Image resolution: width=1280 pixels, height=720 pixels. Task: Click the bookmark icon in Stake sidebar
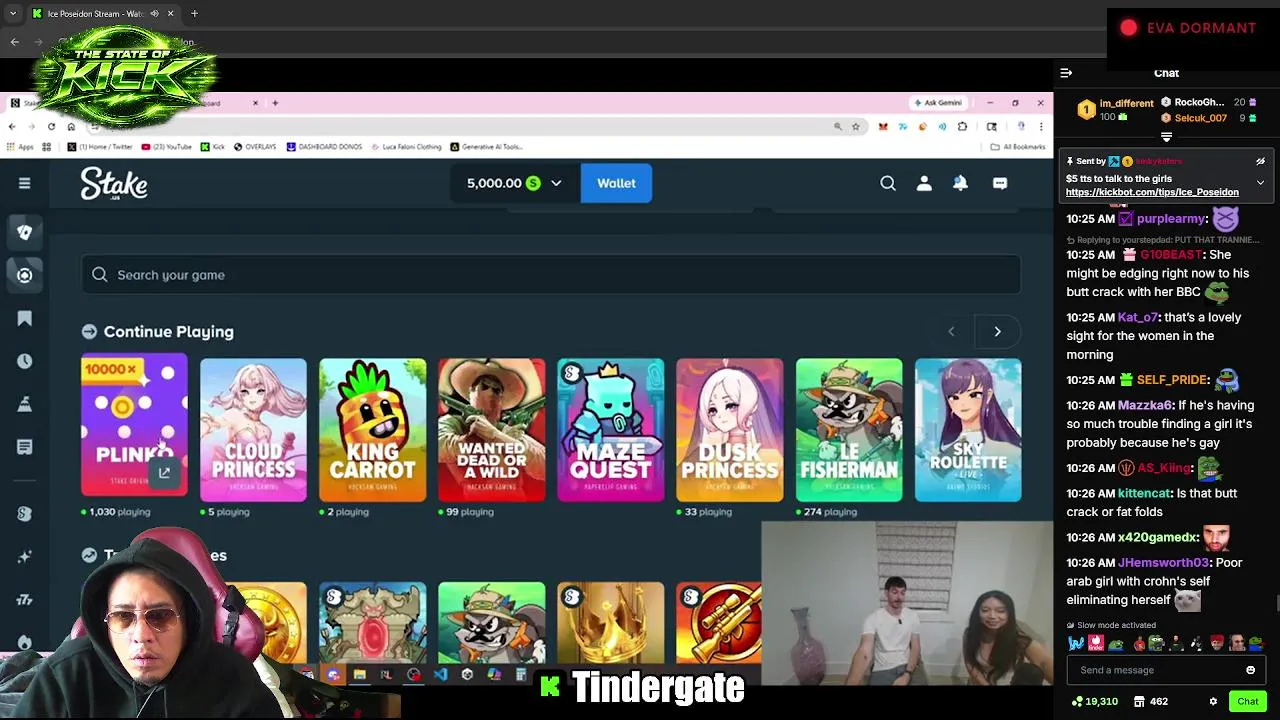tap(24, 318)
